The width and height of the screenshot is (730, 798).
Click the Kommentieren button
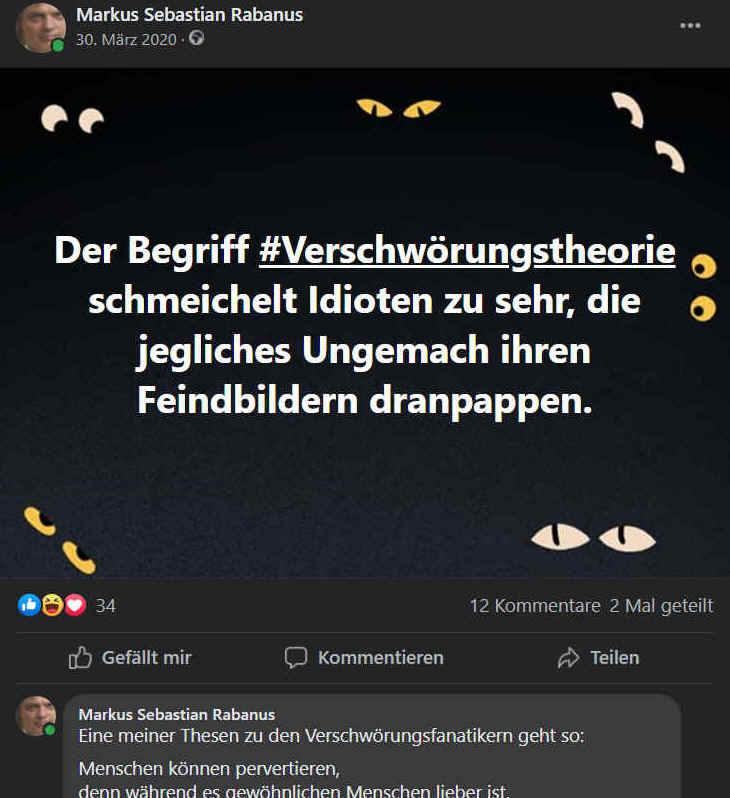click(x=364, y=658)
